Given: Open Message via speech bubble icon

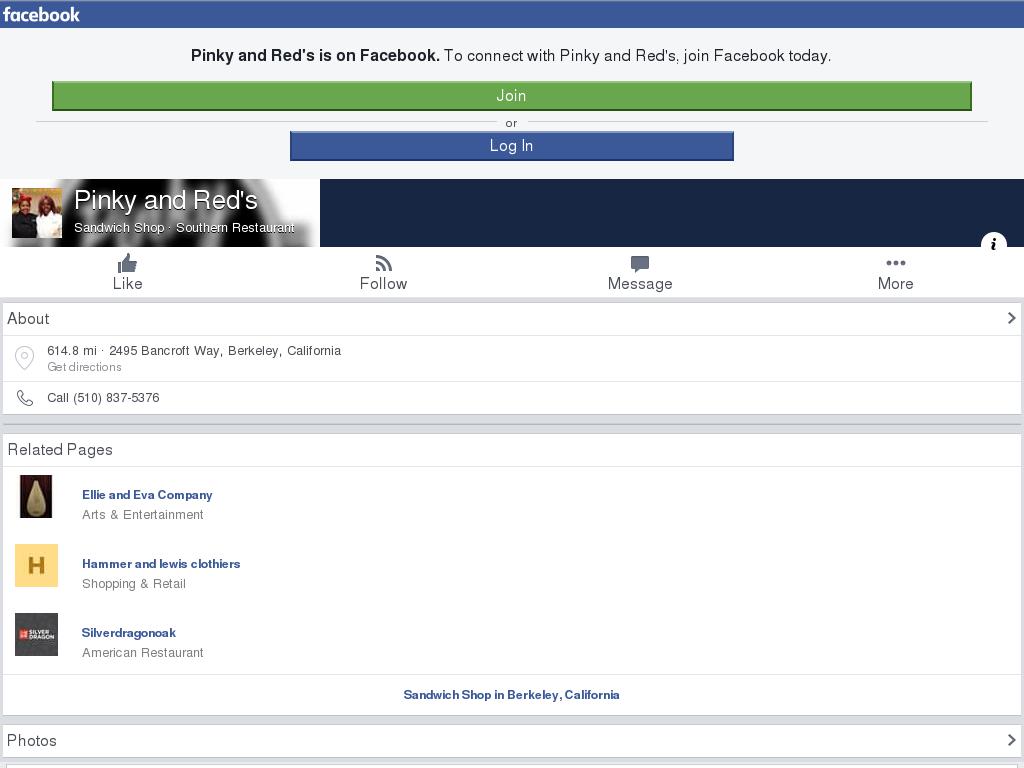Looking at the screenshot, I should click(640, 263).
